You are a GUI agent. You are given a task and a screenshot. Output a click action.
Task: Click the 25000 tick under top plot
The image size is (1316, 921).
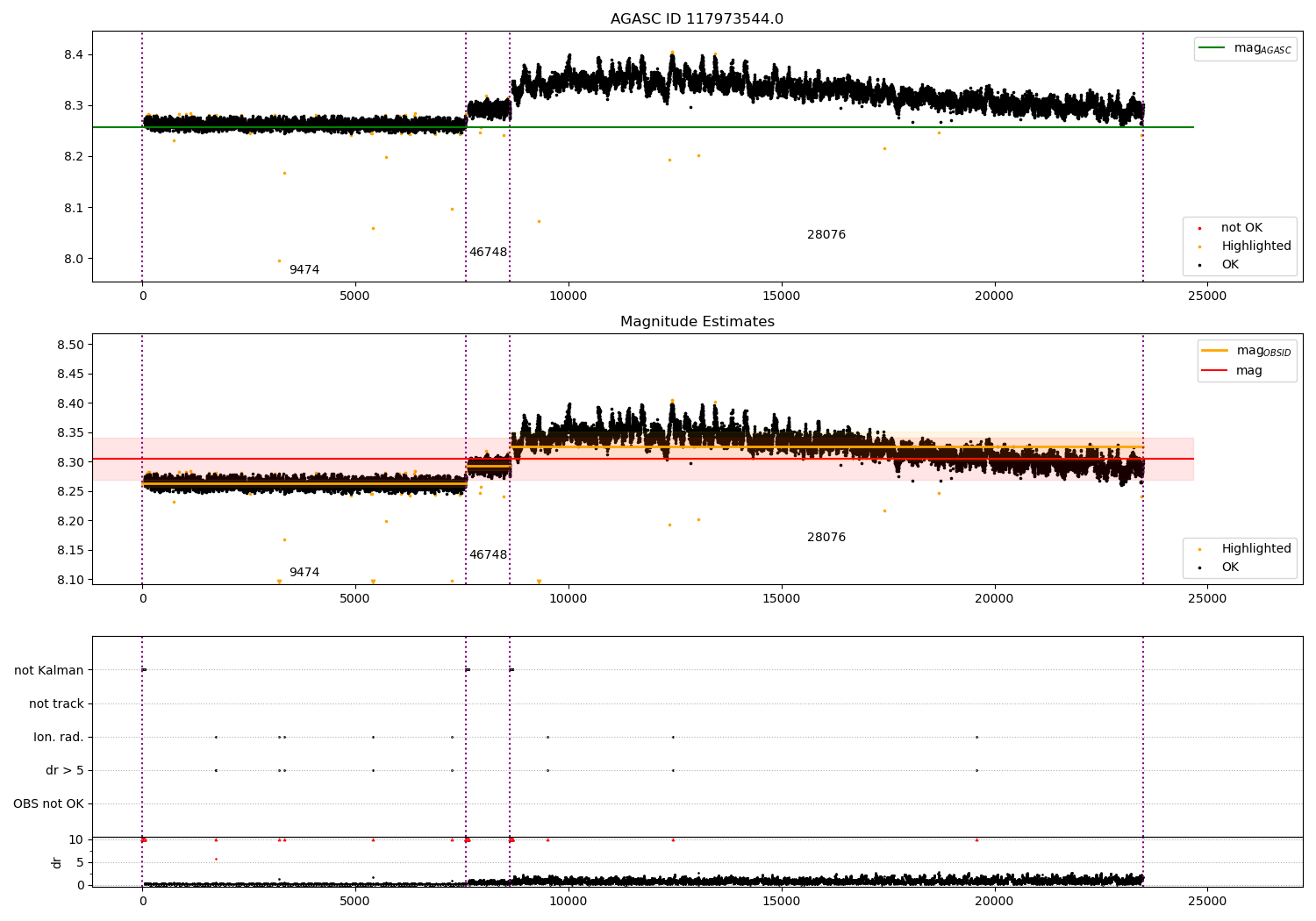[1207, 296]
